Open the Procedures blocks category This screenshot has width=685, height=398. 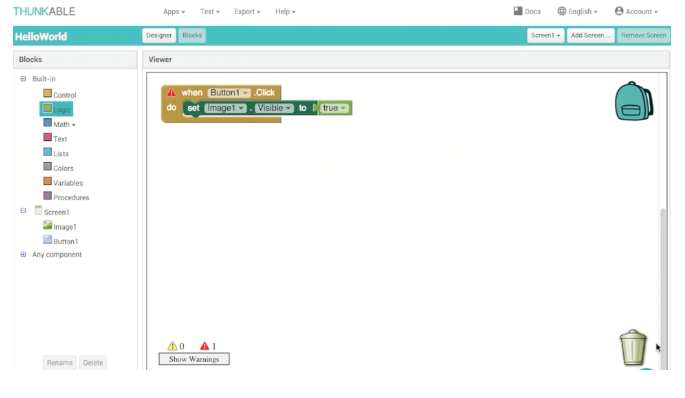coord(66,197)
